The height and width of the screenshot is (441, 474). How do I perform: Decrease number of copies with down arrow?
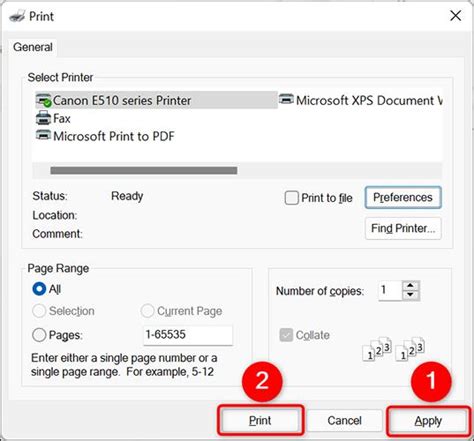410,295
